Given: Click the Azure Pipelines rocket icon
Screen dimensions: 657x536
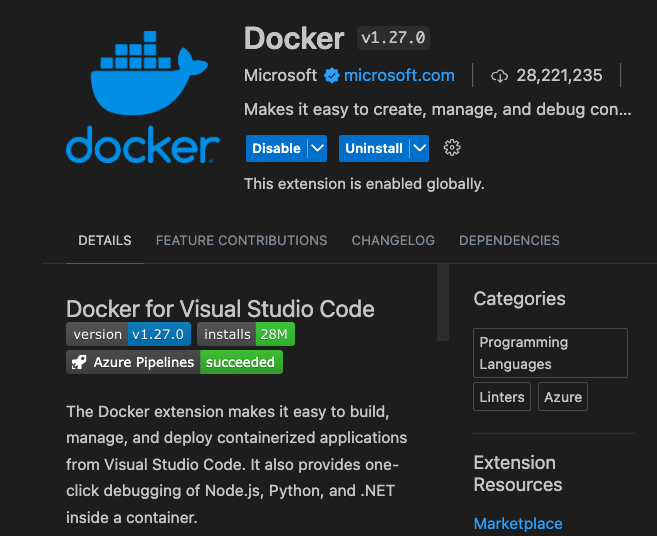Looking at the screenshot, I should (x=79, y=362).
